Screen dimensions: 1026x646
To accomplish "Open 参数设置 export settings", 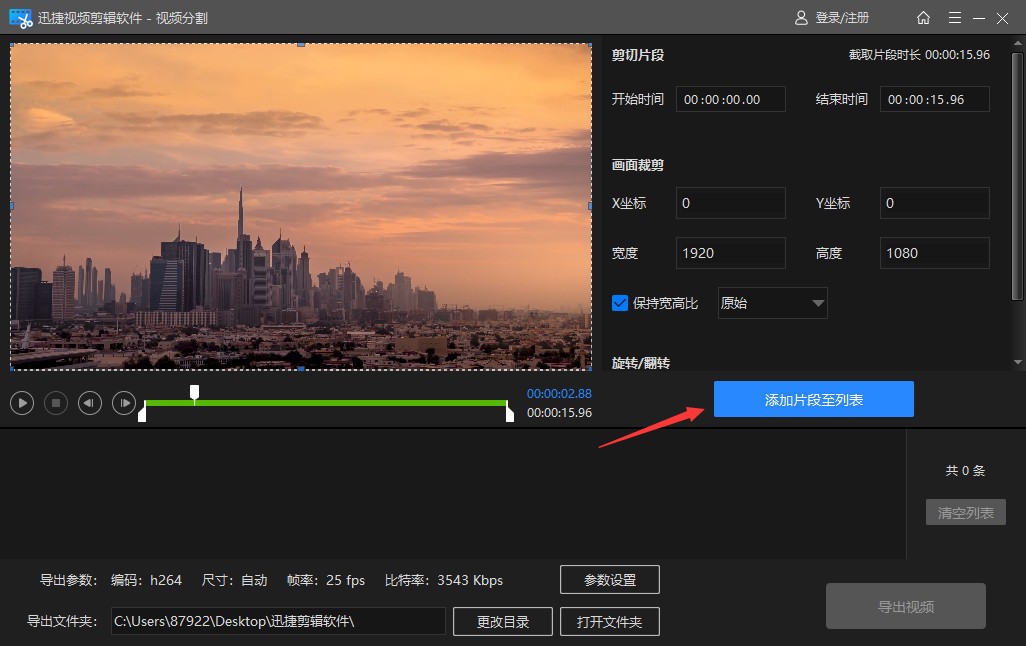I will 609,580.
